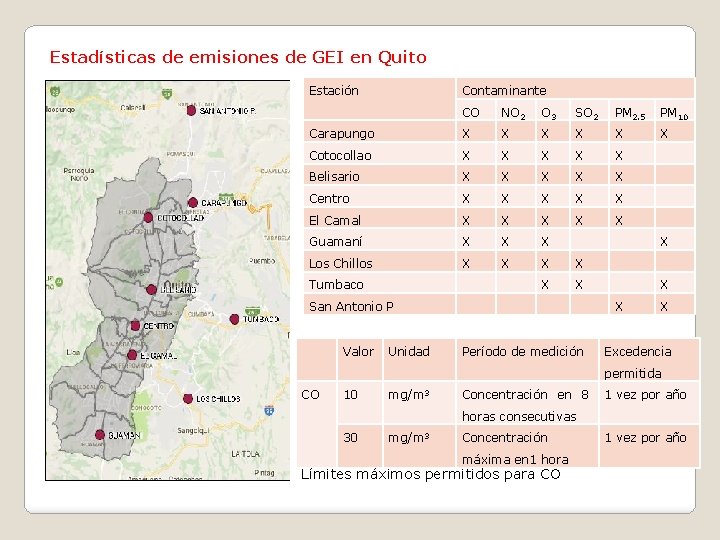Click the Guamaní station marker on map

(x=100, y=434)
